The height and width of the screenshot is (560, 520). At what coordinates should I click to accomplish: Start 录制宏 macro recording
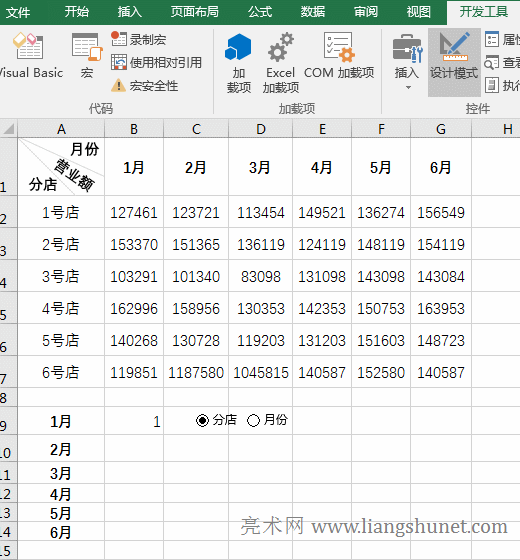tap(139, 39)
